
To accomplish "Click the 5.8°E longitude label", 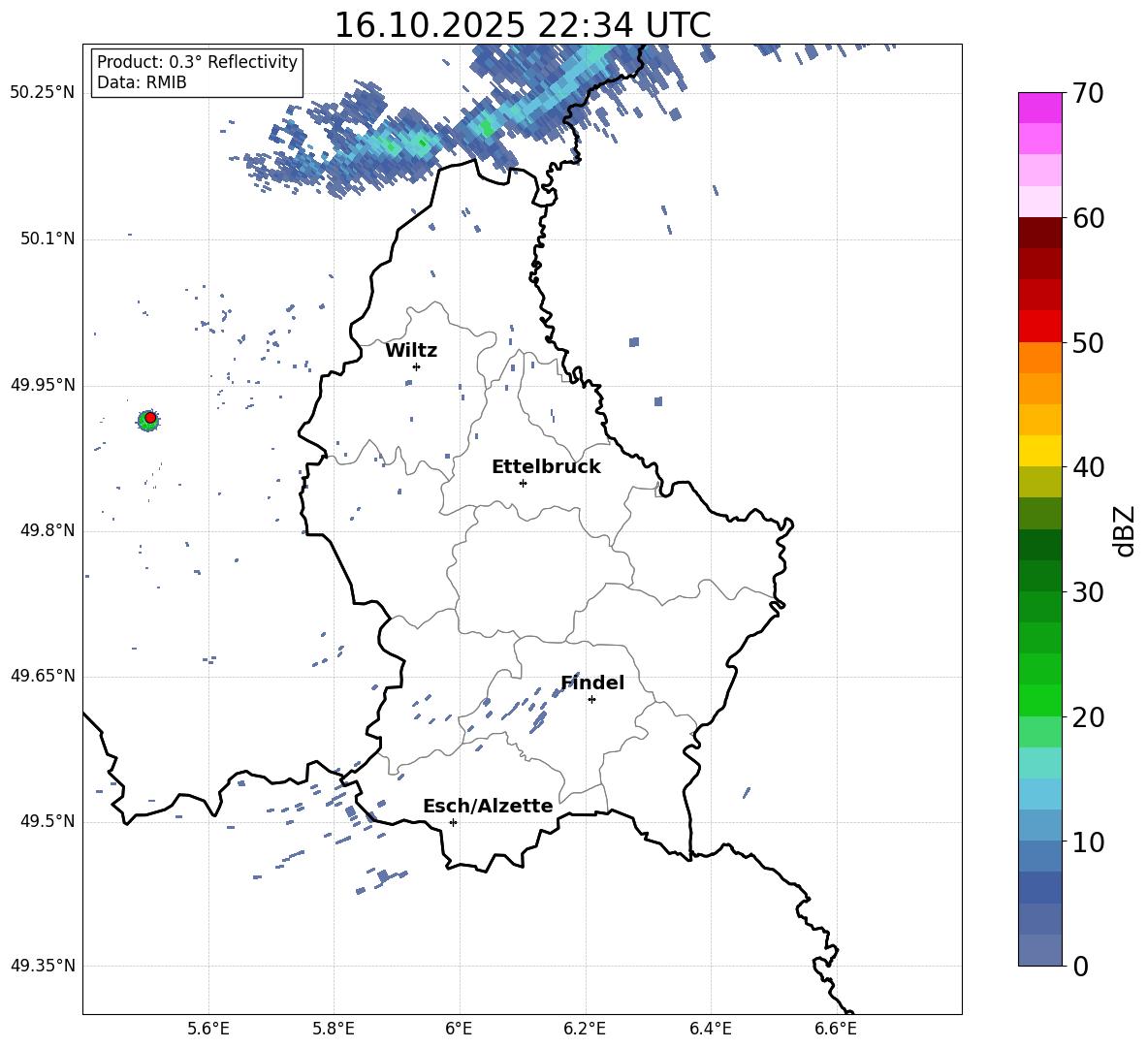I will click(334, 1030).
